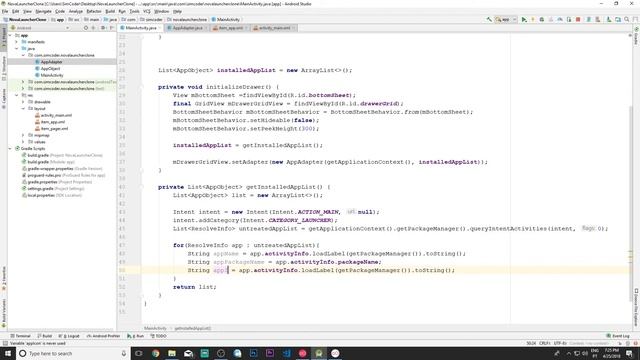Viewport: 640px width, 360px height.
Task: Collapse the layout folder in project tree
Action: point(23,109)
